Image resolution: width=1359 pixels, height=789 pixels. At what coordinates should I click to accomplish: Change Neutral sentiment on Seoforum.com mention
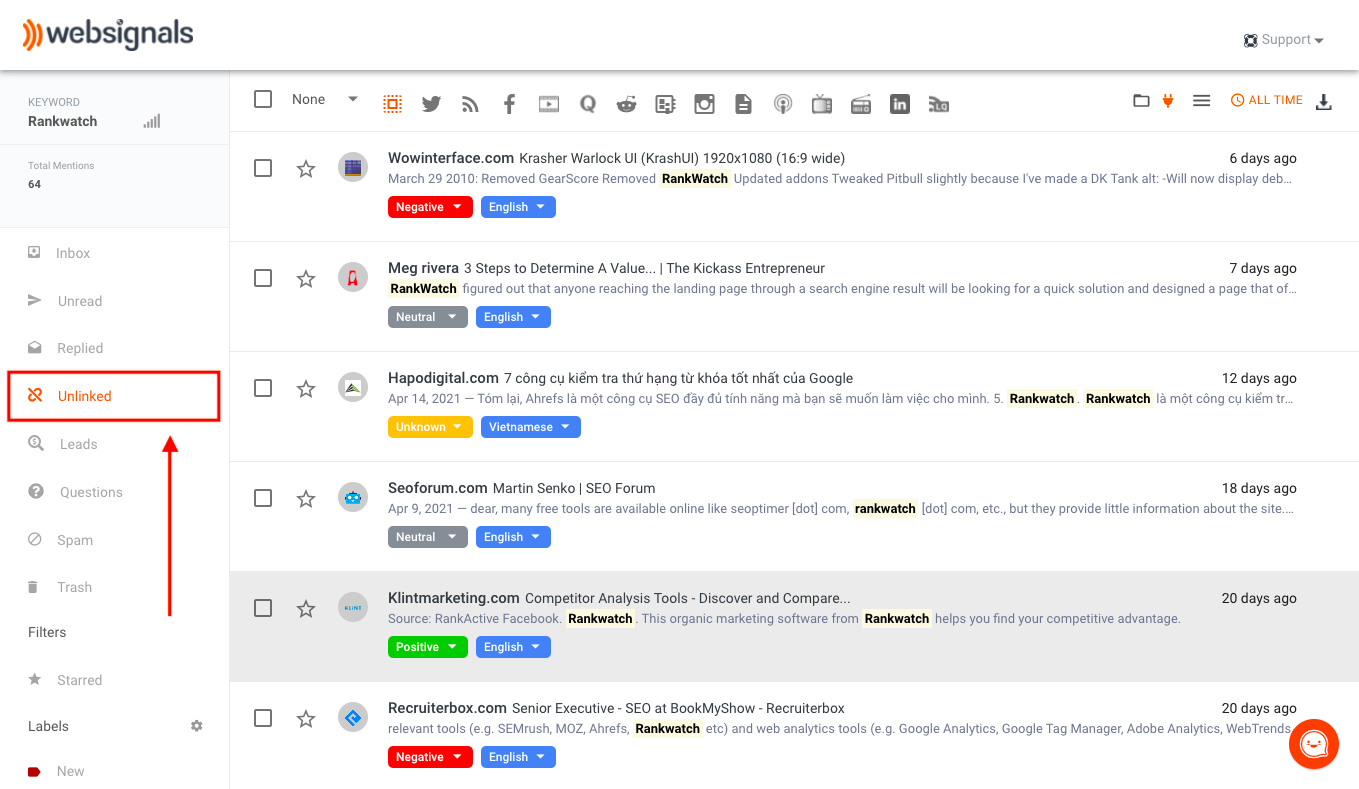click(428, 537)
